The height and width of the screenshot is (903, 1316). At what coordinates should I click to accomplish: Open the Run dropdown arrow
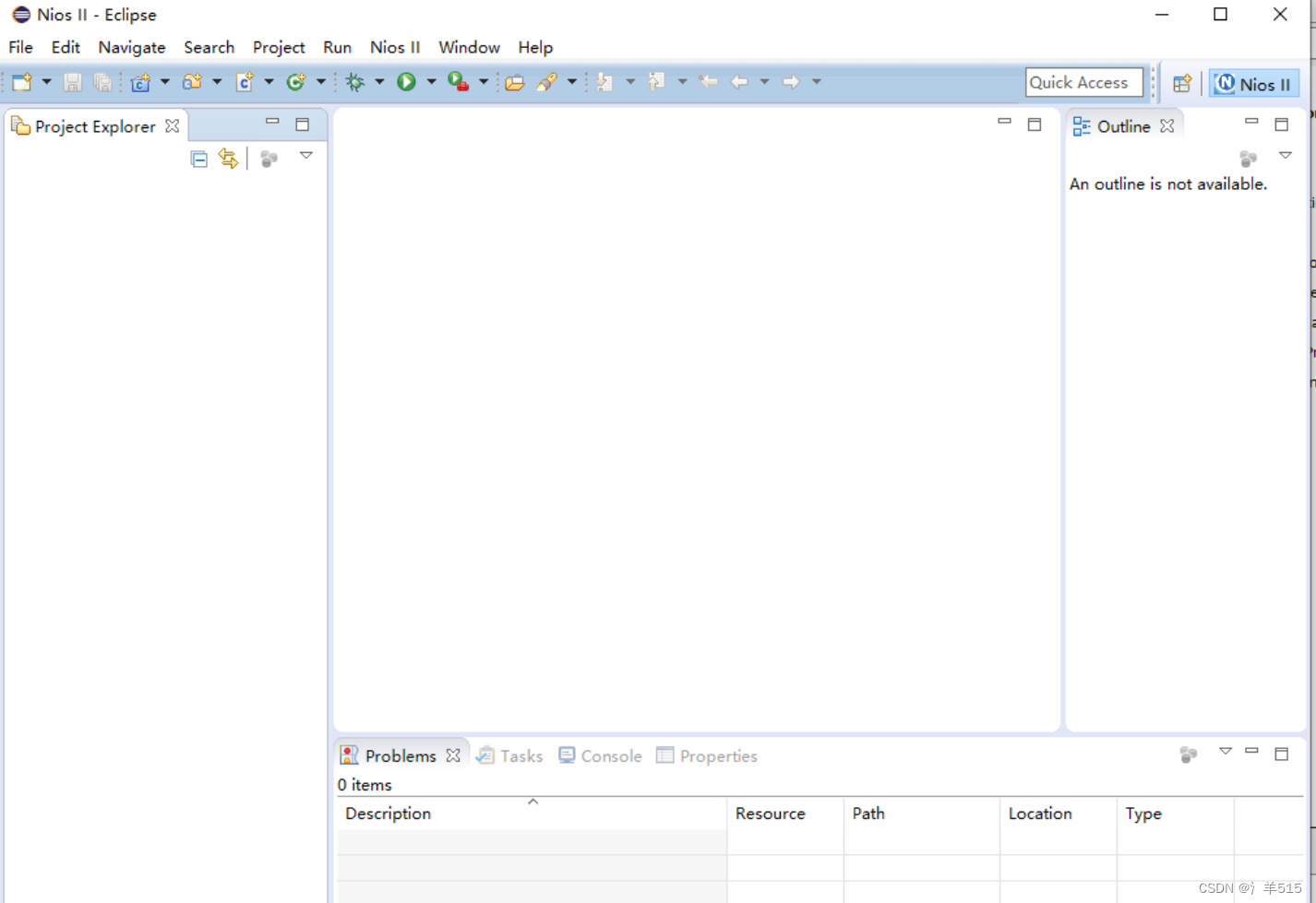point(431,82)
